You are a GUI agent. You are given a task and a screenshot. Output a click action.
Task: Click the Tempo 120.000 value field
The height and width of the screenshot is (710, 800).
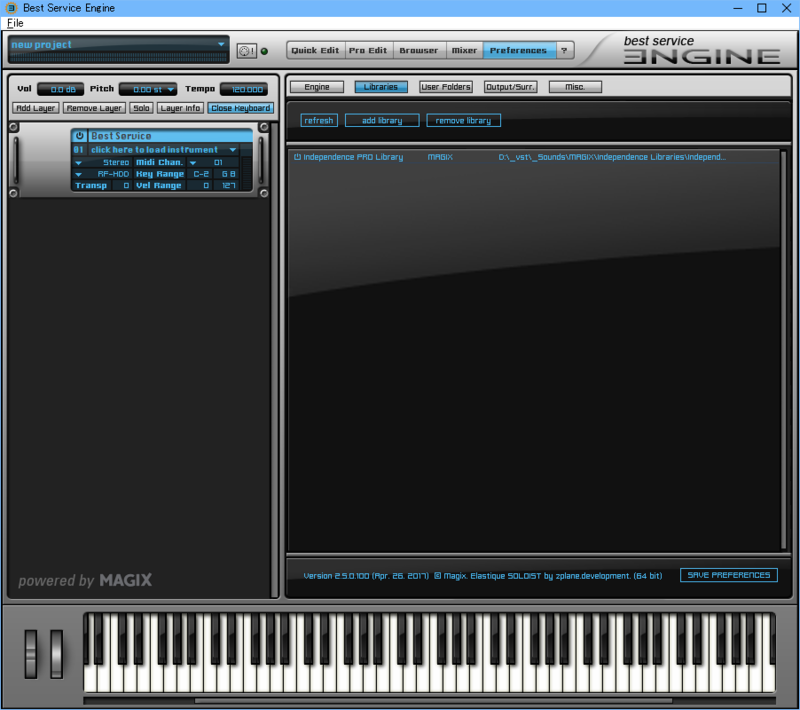tap(244, 90)
